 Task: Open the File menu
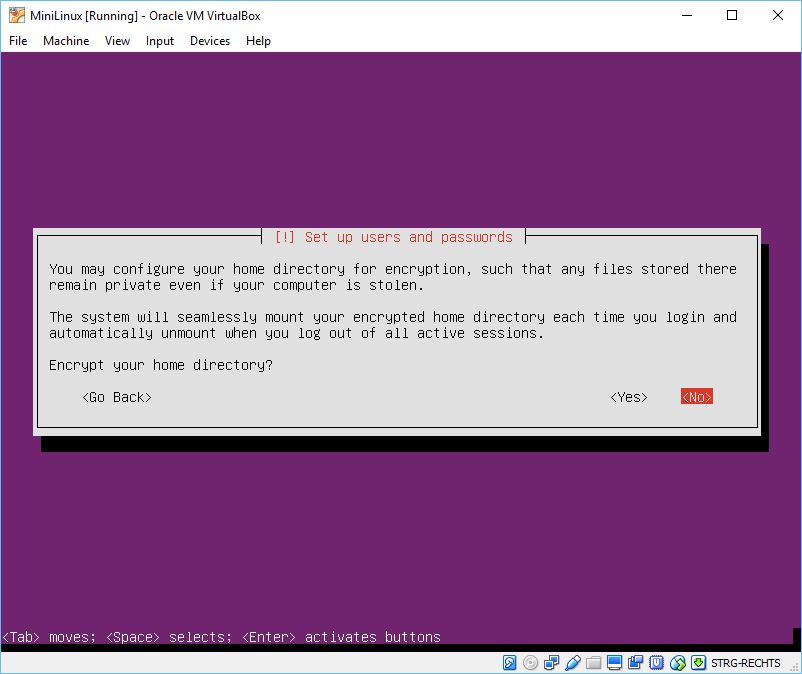(x=18, y=41)
